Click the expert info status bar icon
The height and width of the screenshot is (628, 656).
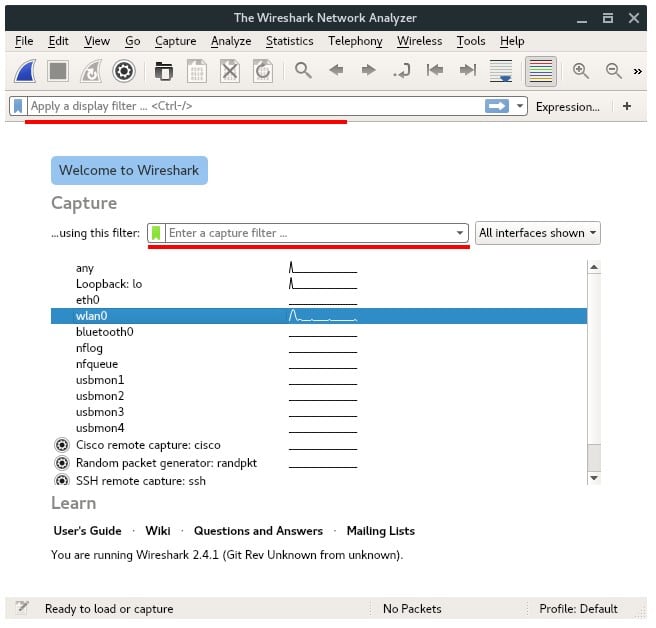(x=22, y=608)
